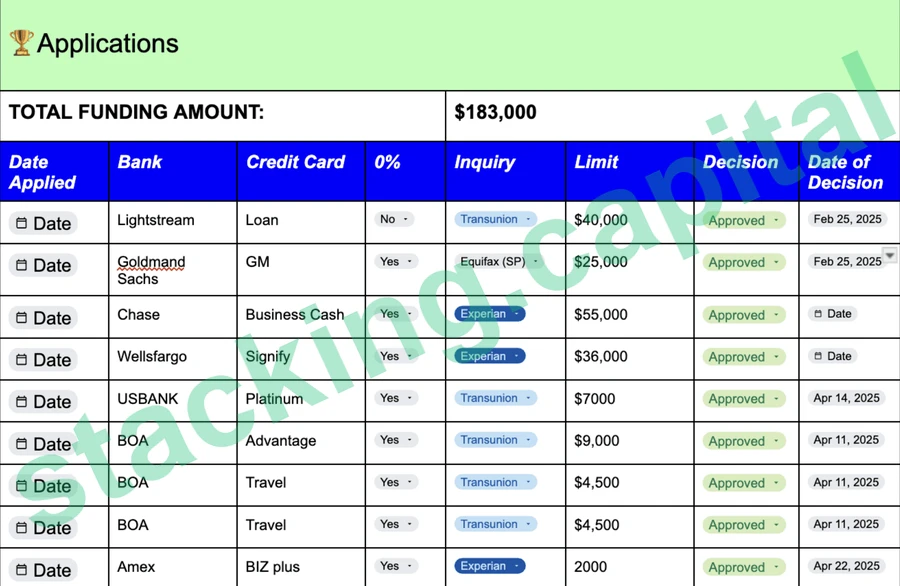This screenshot has height=586, width=900.
Task: Select the Lightstream bank cell
Action: point(173,223)
